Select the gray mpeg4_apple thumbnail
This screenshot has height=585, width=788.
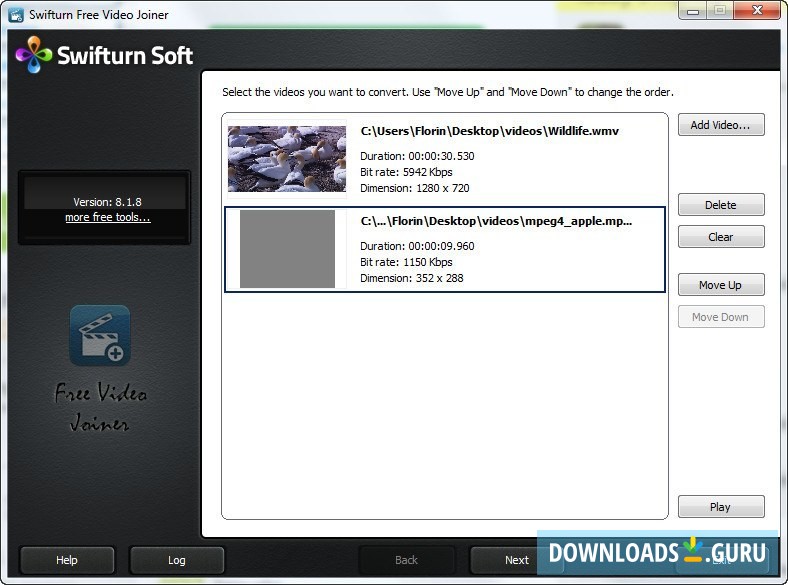click(x=287, y=249)
